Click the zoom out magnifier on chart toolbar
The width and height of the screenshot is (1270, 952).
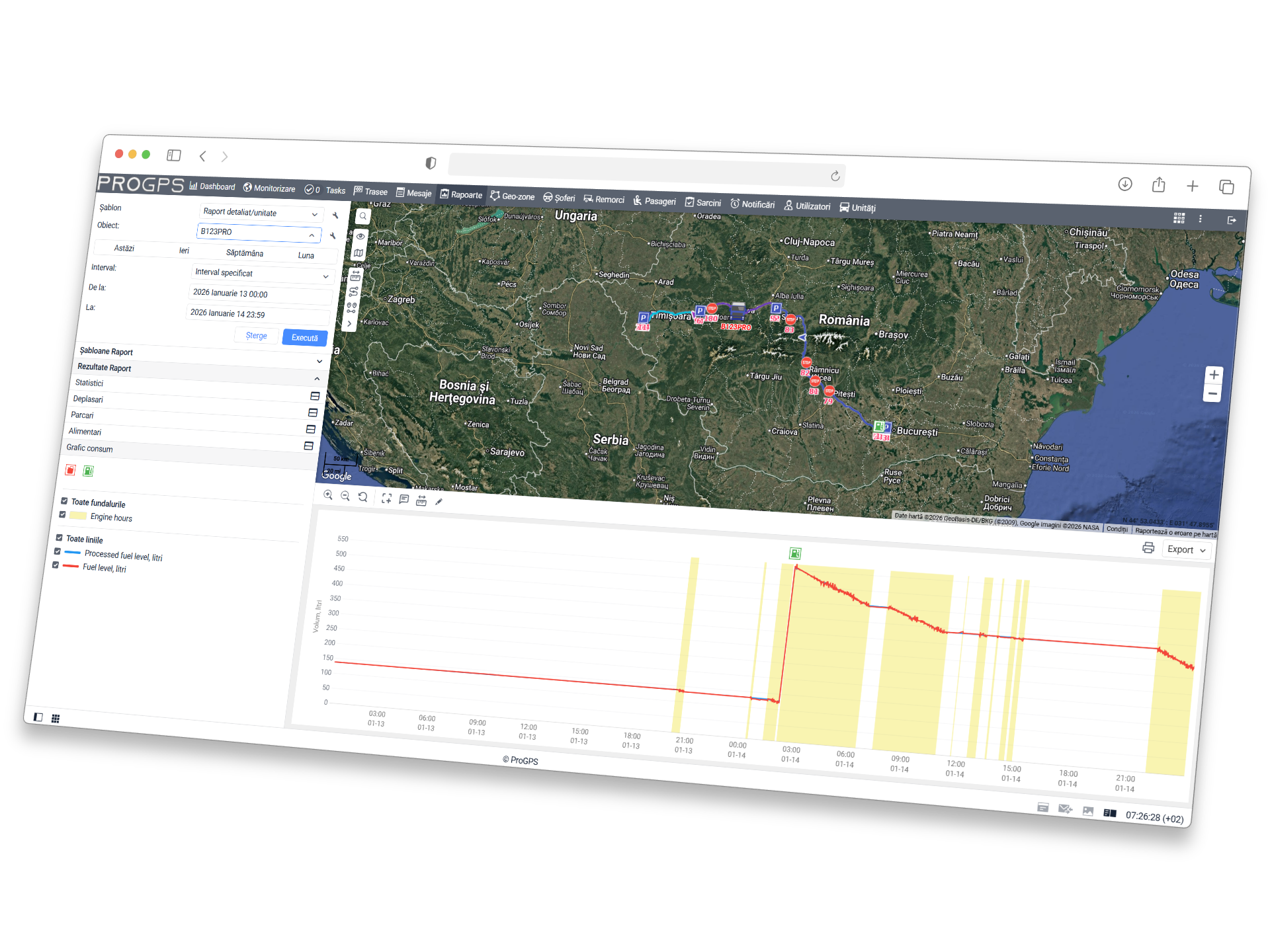(345, 496)
